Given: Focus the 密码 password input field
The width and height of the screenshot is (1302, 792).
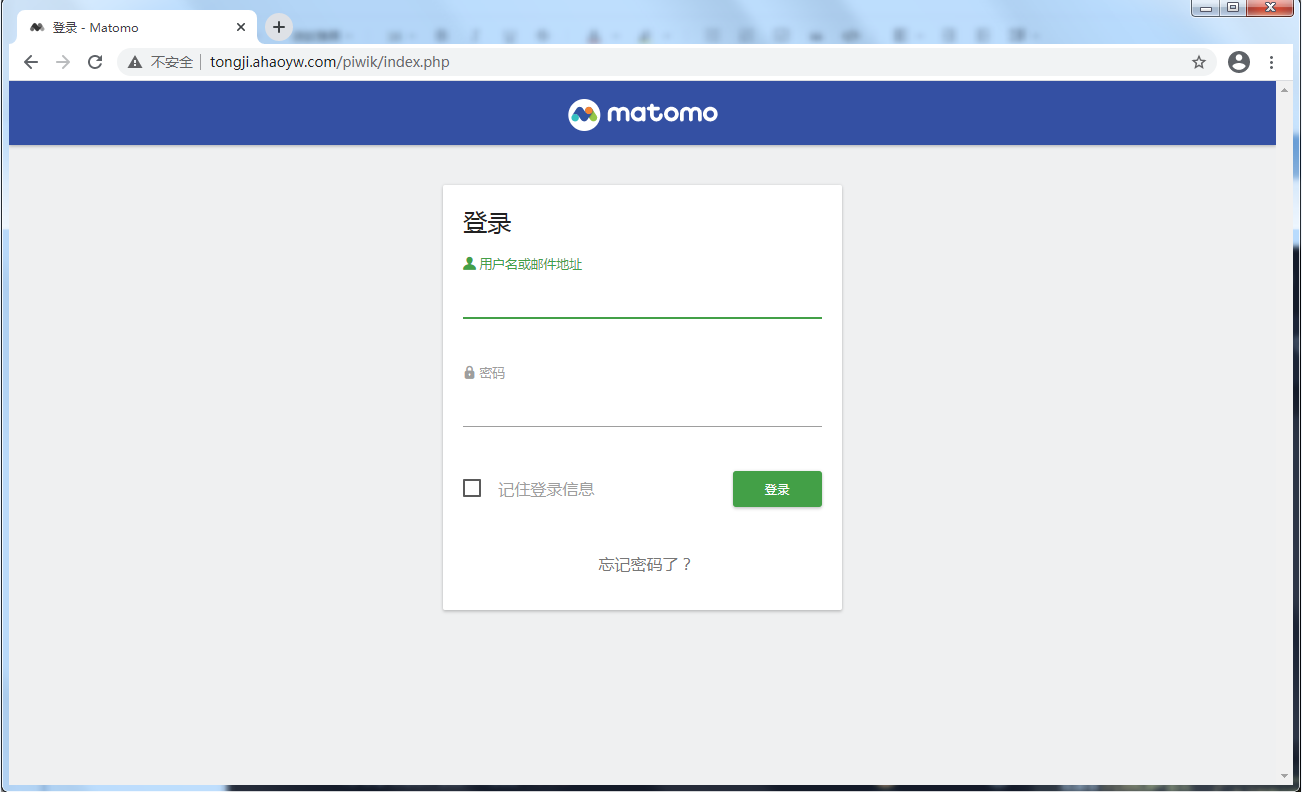Looking at the screenshot, I should pyautogui.click(x=642, y=409).
